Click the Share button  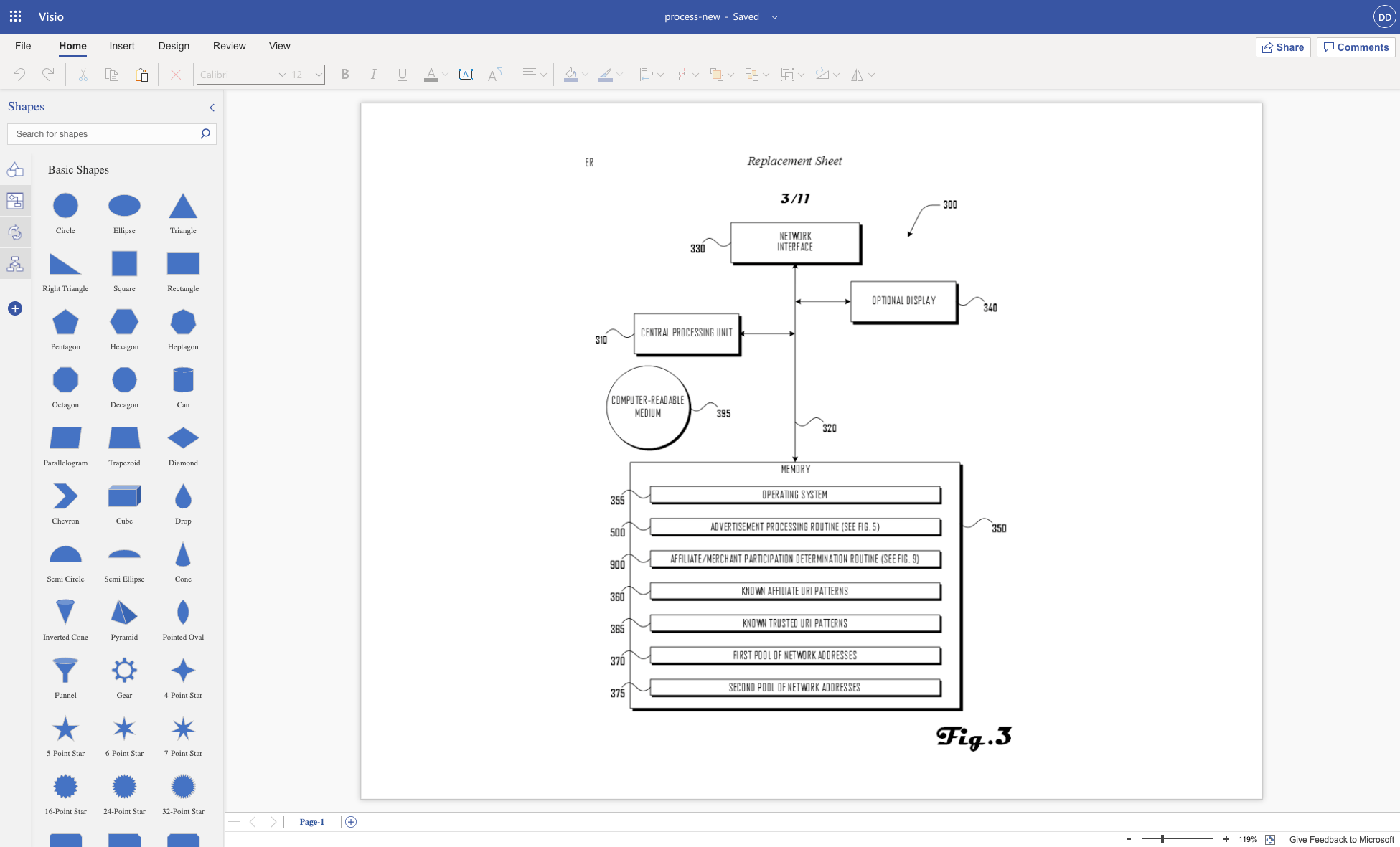pos(1283,47)
